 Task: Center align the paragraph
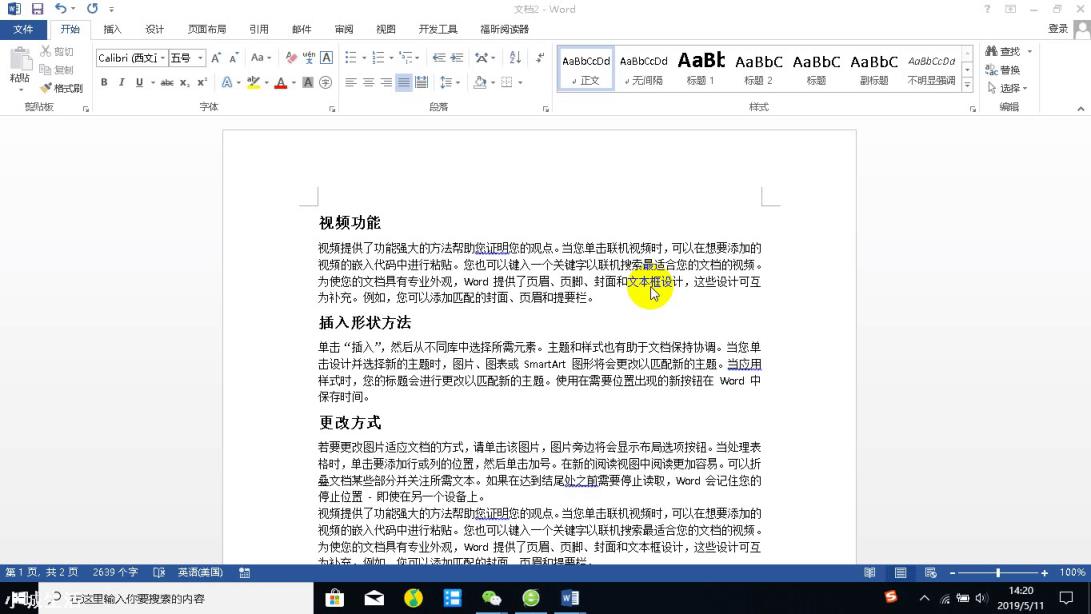pyautogui.click(x=368, y=83)
